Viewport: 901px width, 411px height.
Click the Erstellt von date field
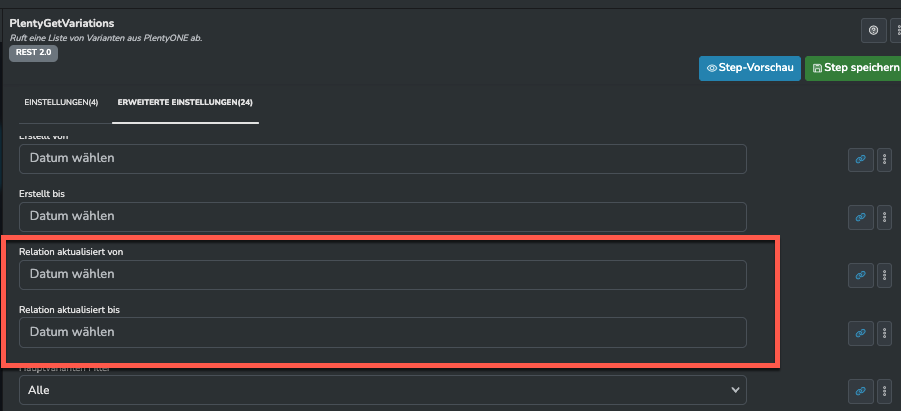383,159
